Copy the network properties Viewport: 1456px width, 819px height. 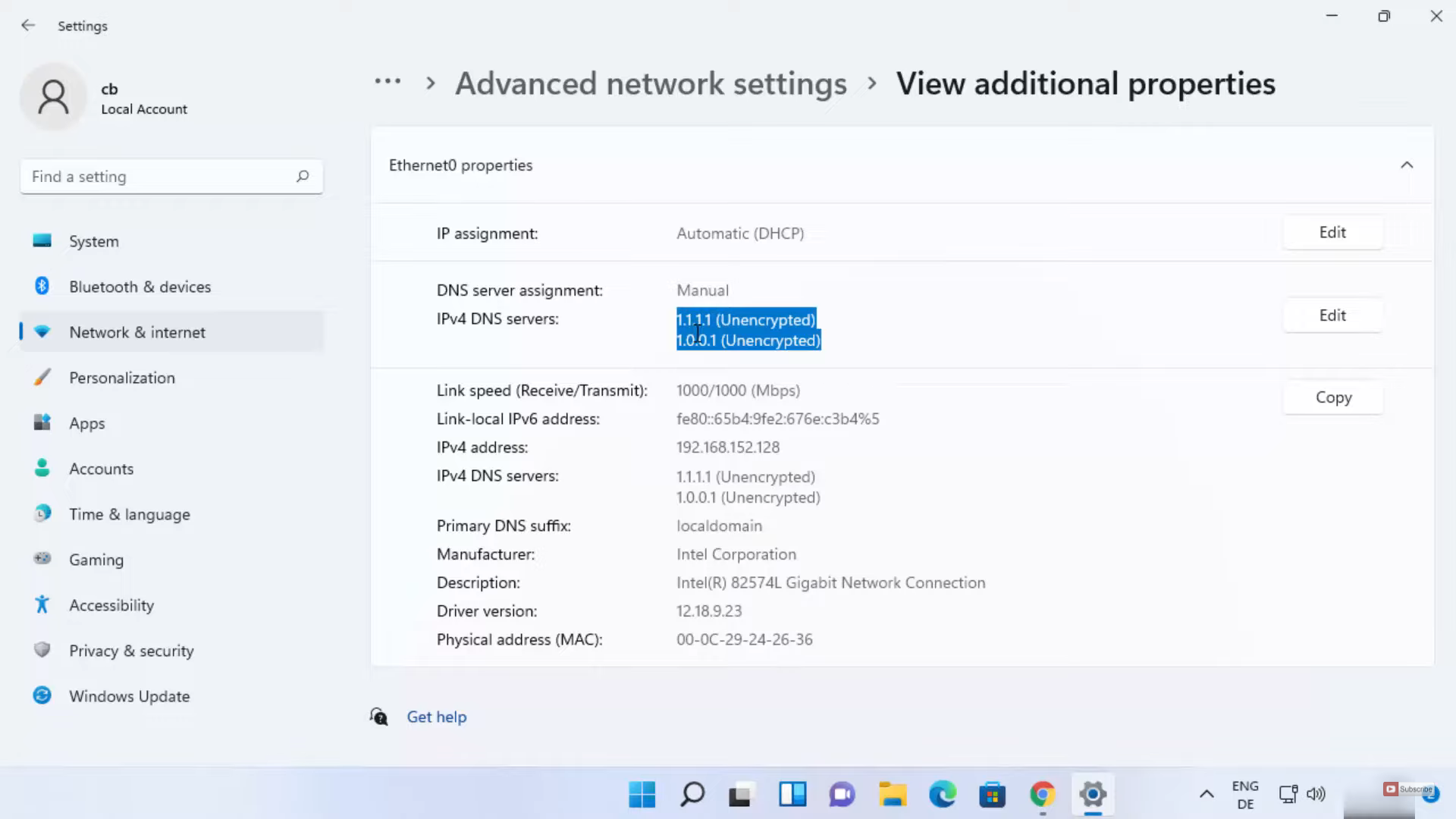pos(1332,397)
